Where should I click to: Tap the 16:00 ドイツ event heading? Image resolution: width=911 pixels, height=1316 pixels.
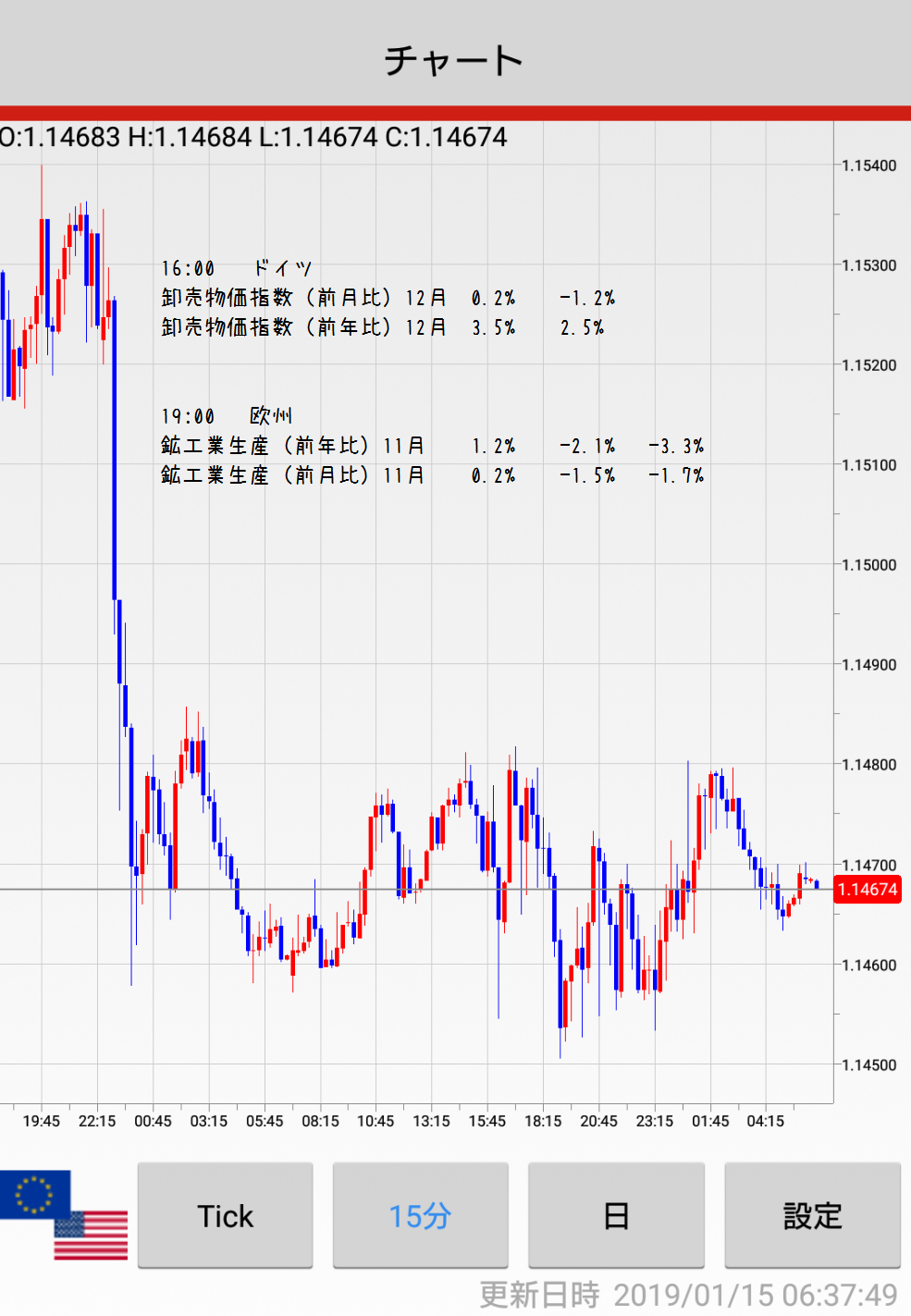click(236, 268)
